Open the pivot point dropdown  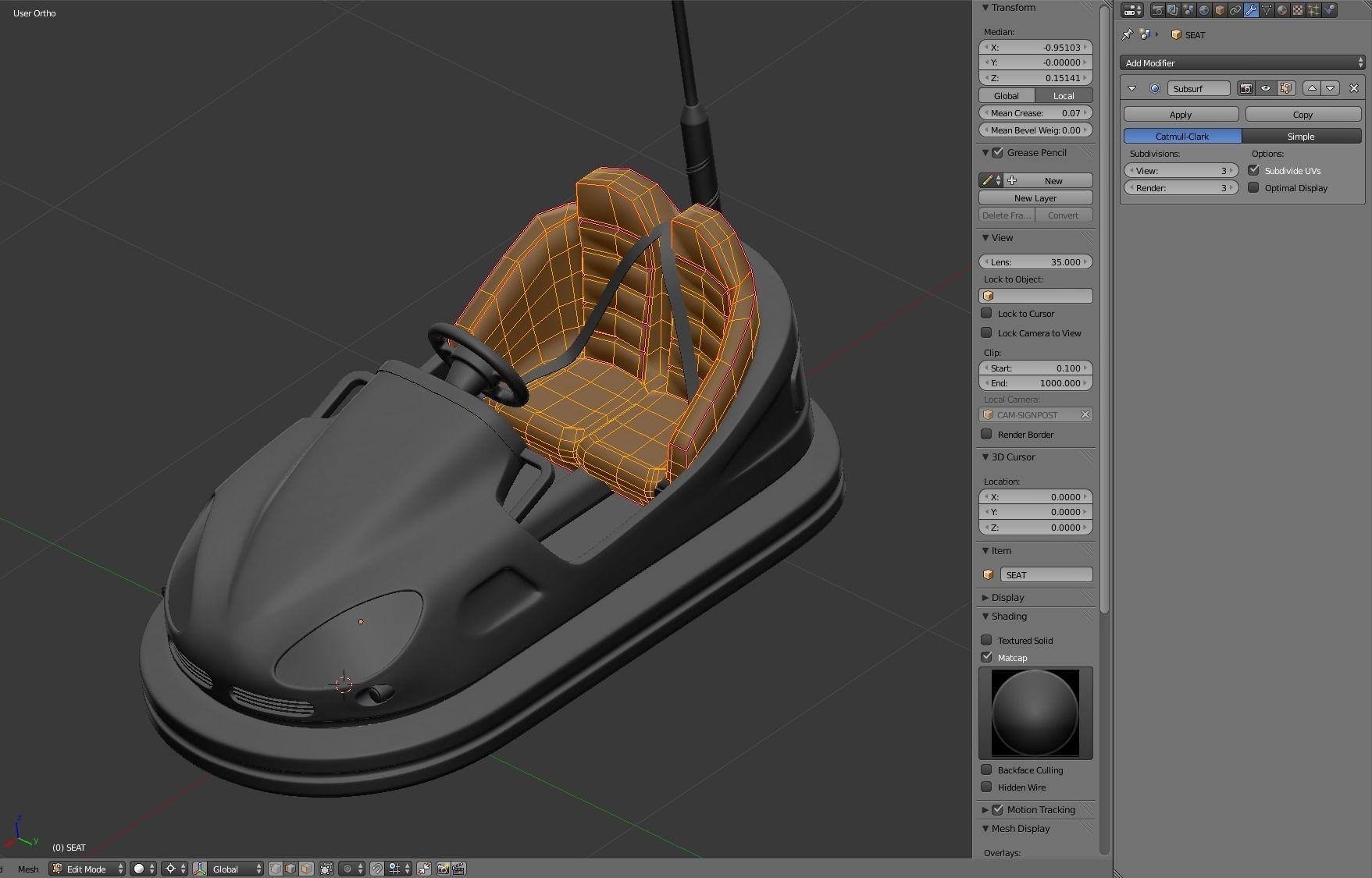(x=174, y=869)
